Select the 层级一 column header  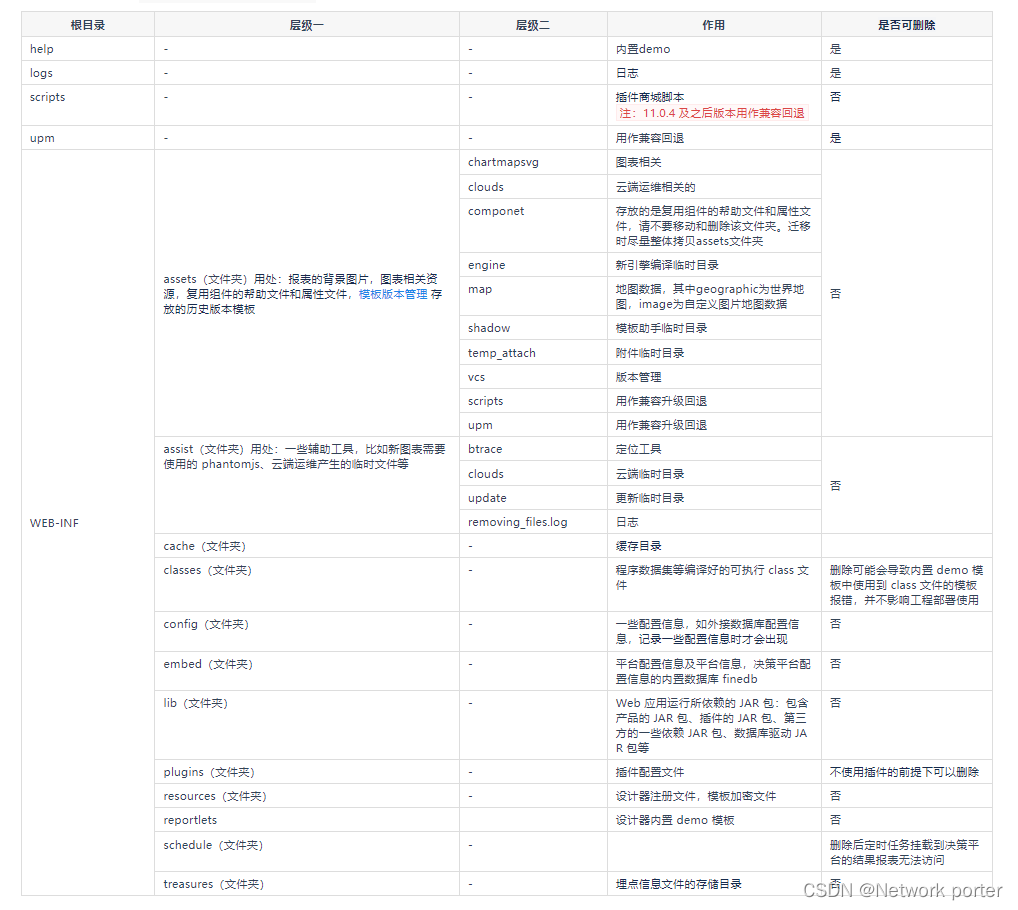click(305, 24)
